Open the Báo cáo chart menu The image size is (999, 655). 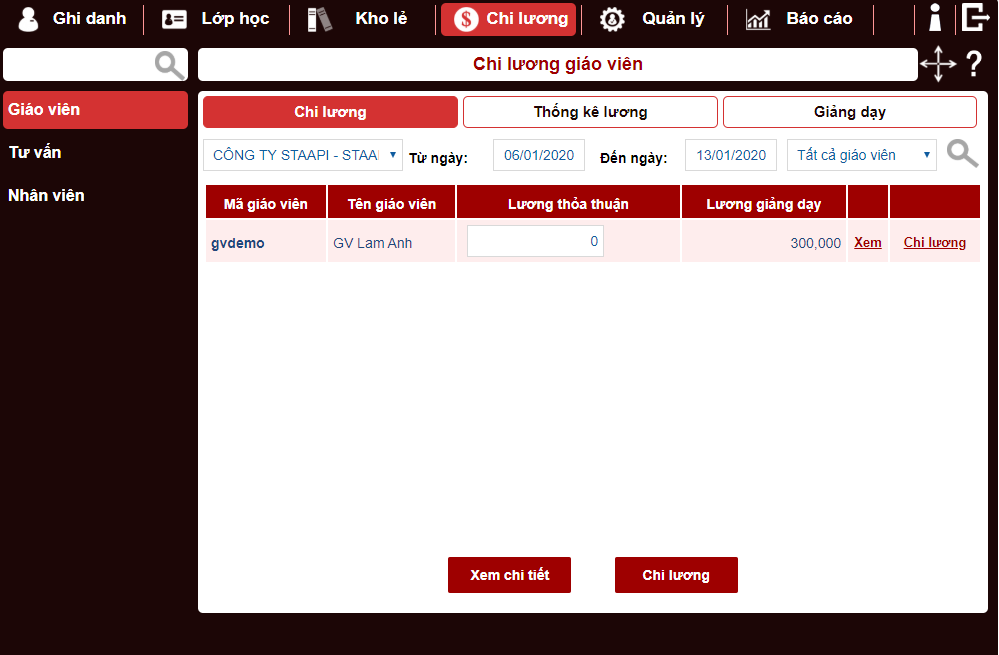point(799,19)
